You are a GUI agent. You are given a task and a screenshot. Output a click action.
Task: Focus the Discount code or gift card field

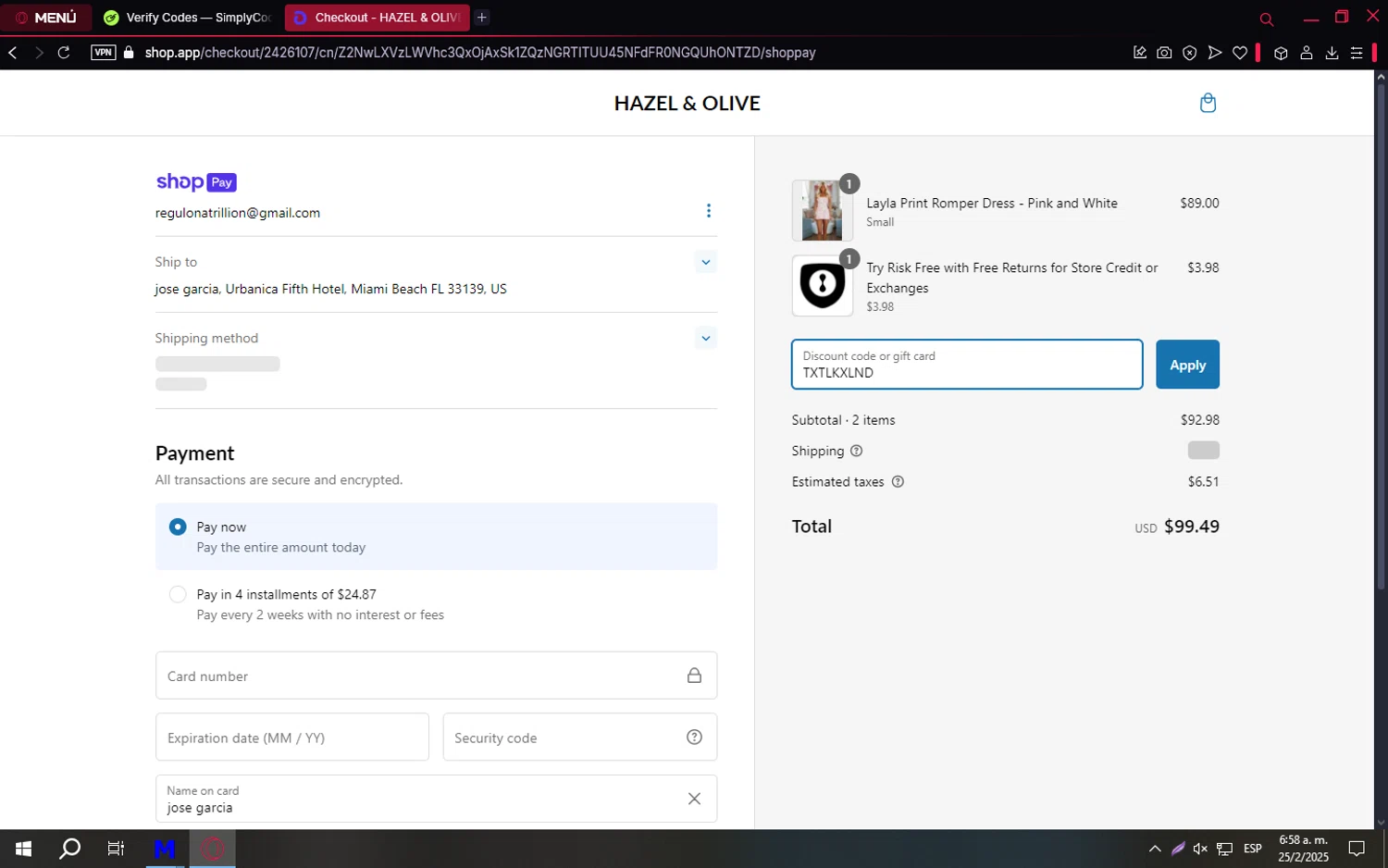967,365
